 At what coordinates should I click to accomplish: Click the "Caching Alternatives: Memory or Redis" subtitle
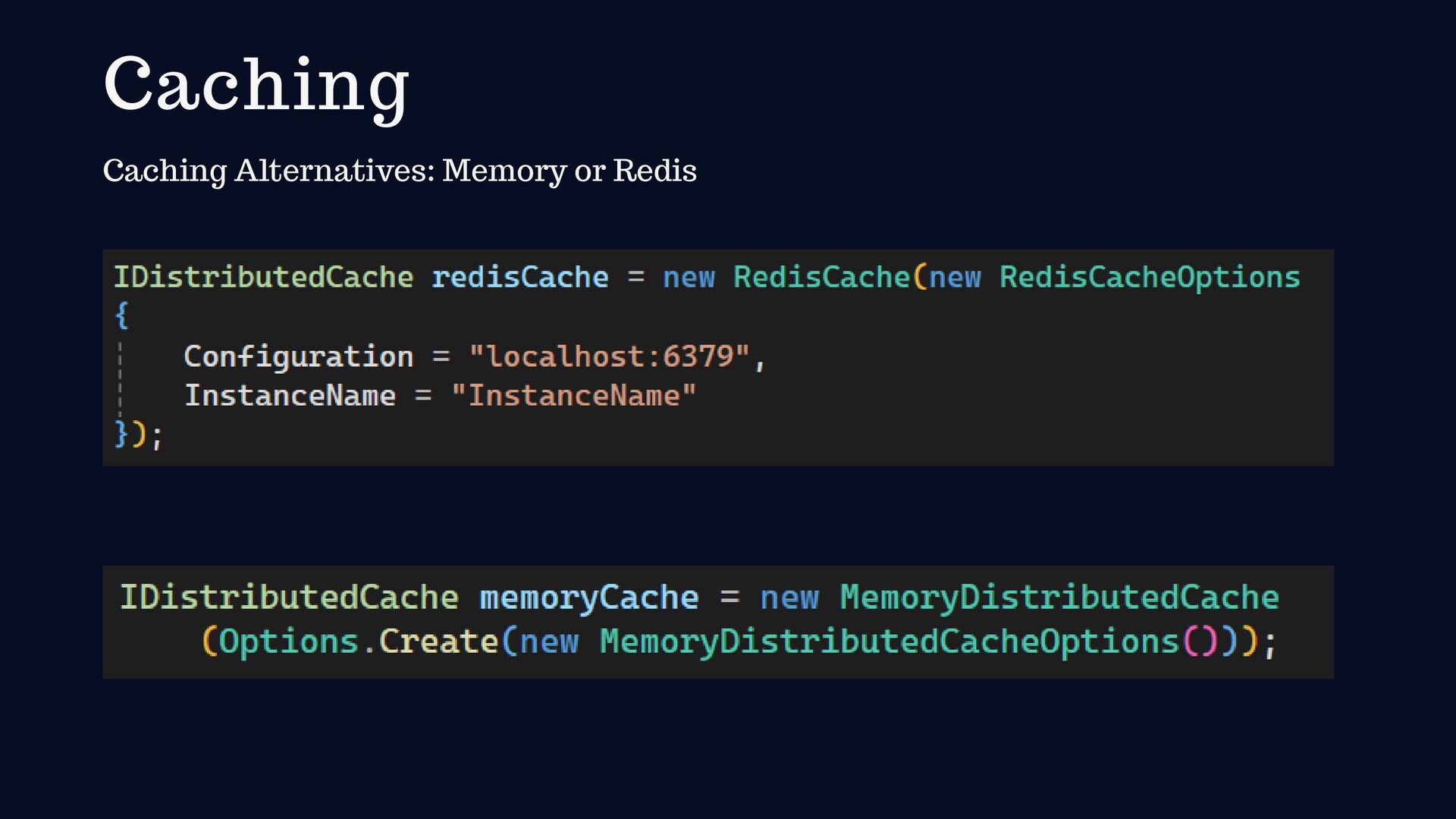click(399, 171)
